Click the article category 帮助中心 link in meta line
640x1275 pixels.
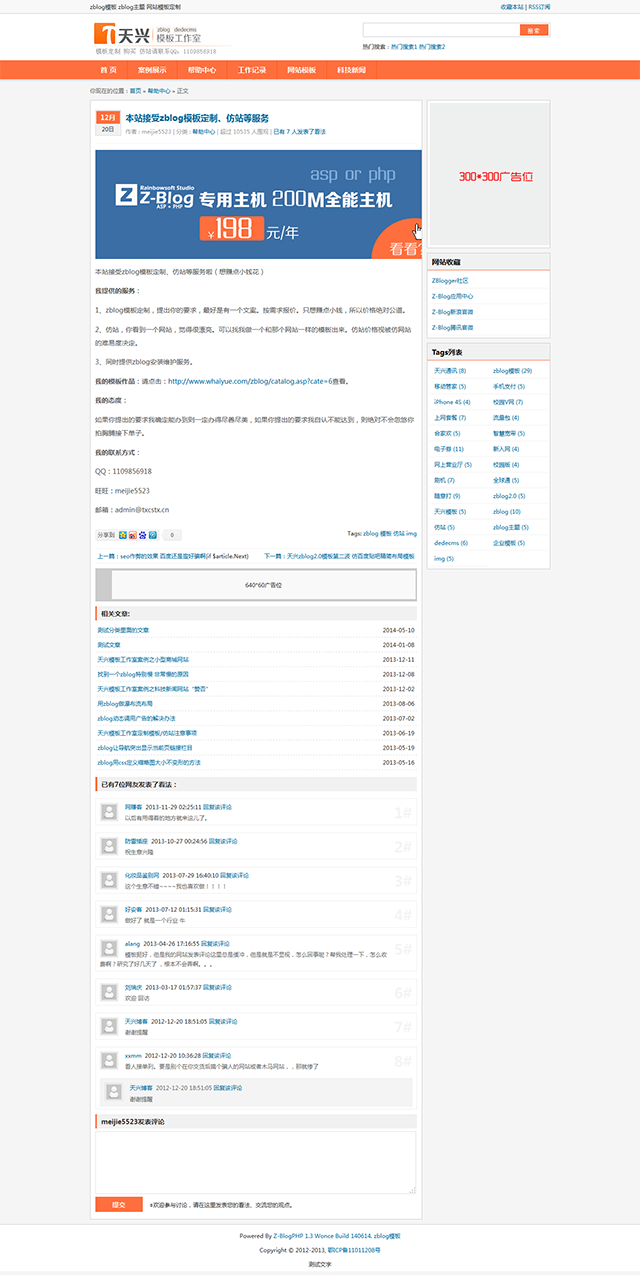click(203, 131)
